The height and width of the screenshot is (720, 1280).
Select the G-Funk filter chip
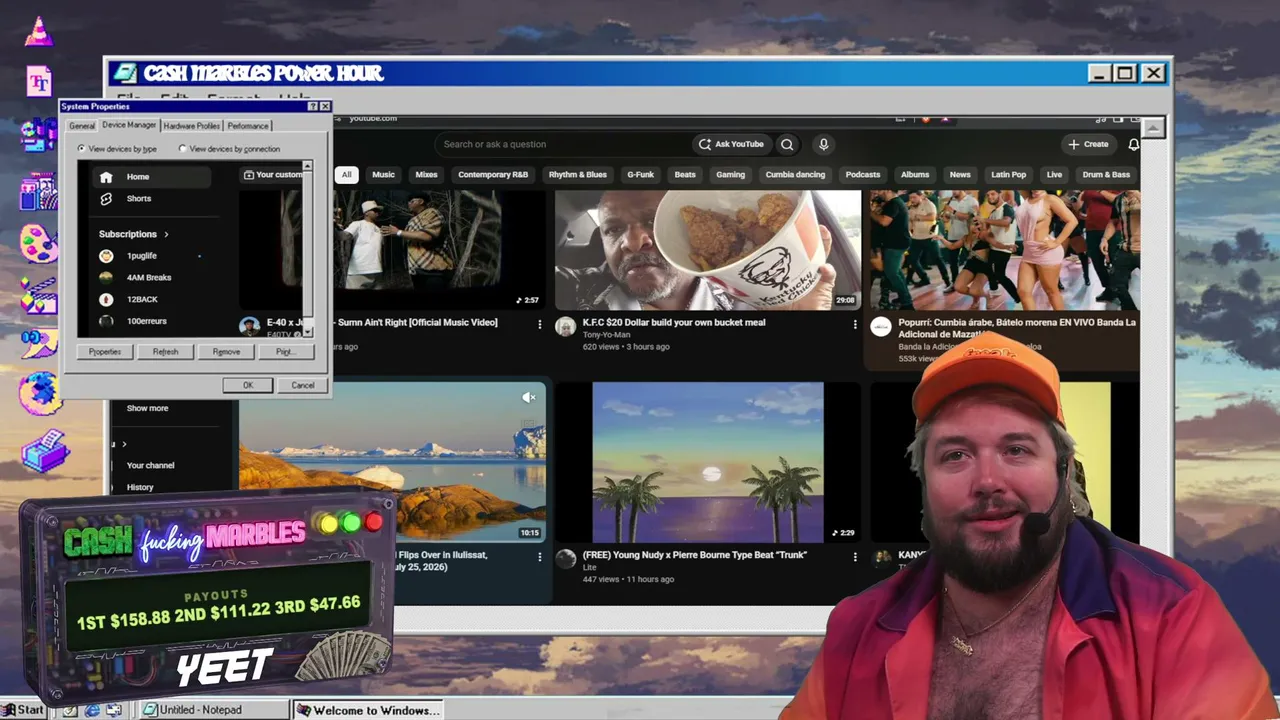640,175
